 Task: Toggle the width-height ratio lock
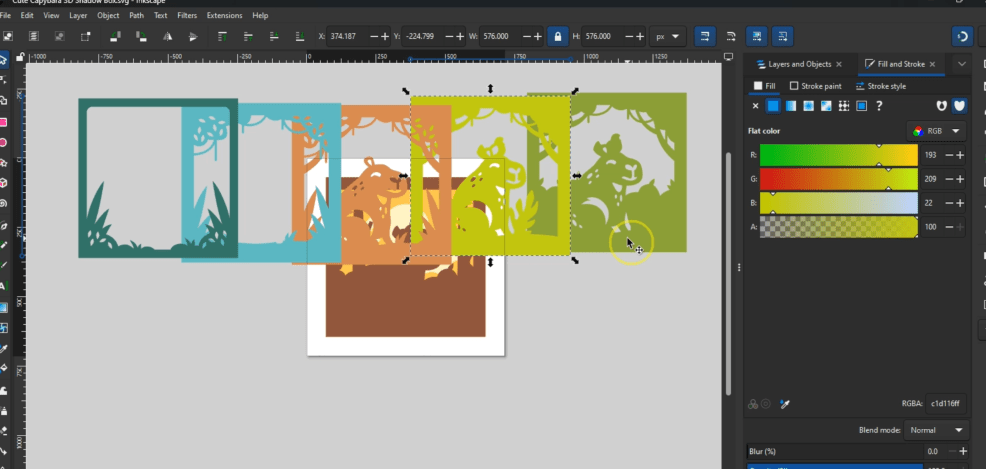click(x=558, y=36)
